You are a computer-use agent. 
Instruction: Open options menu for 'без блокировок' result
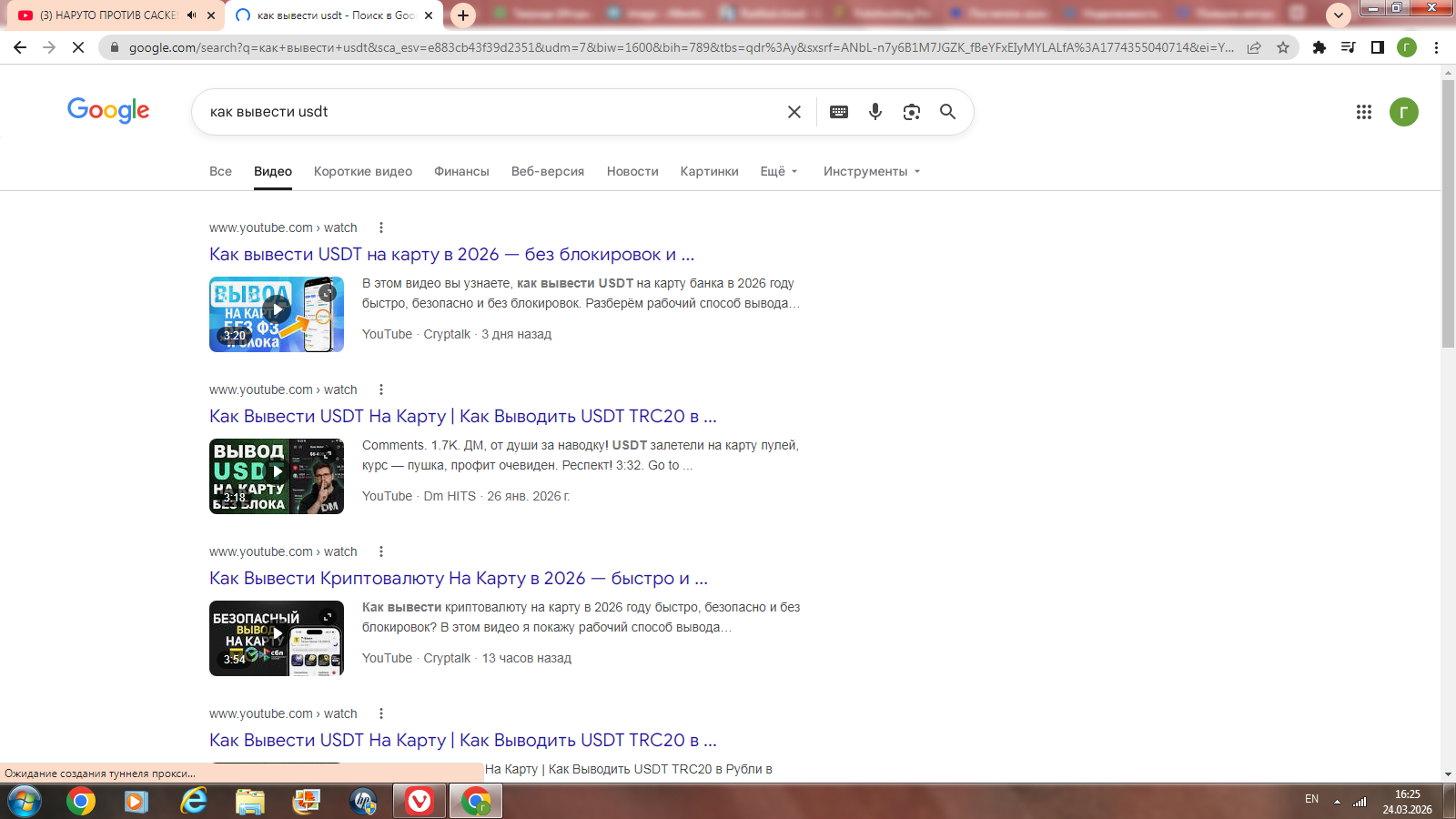tap(381, 227)
